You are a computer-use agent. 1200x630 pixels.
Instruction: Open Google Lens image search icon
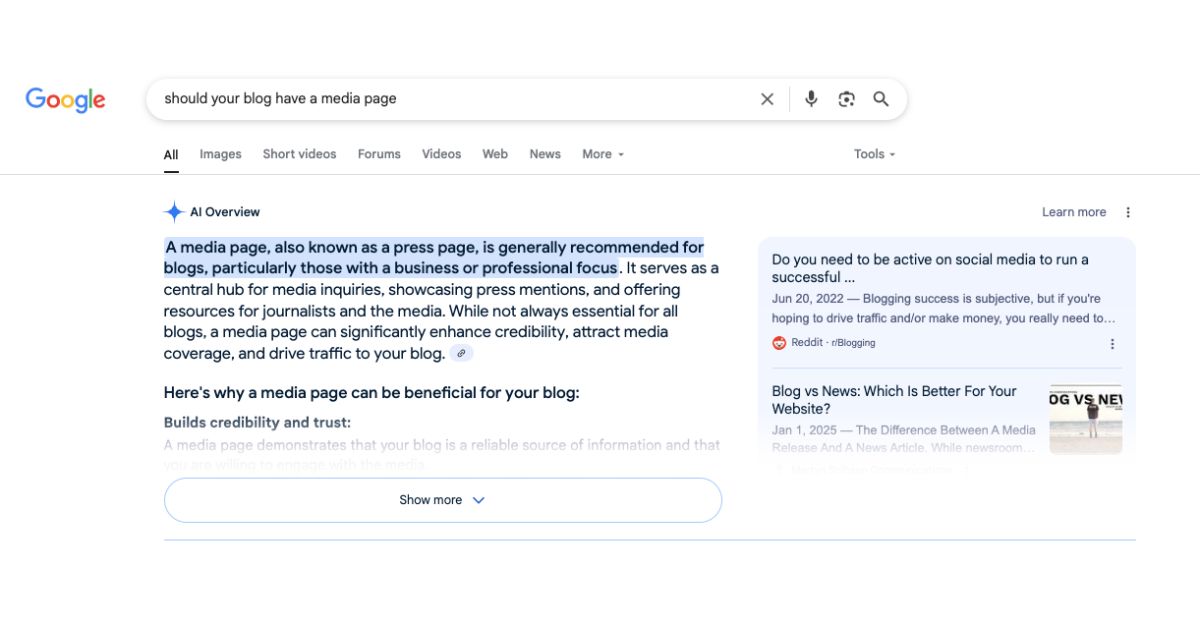(847, 99)
